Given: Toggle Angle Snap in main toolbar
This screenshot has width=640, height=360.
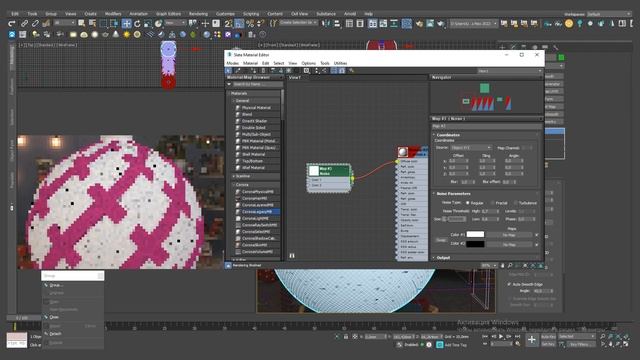Looking at the screenshot, I should [239, 24].
